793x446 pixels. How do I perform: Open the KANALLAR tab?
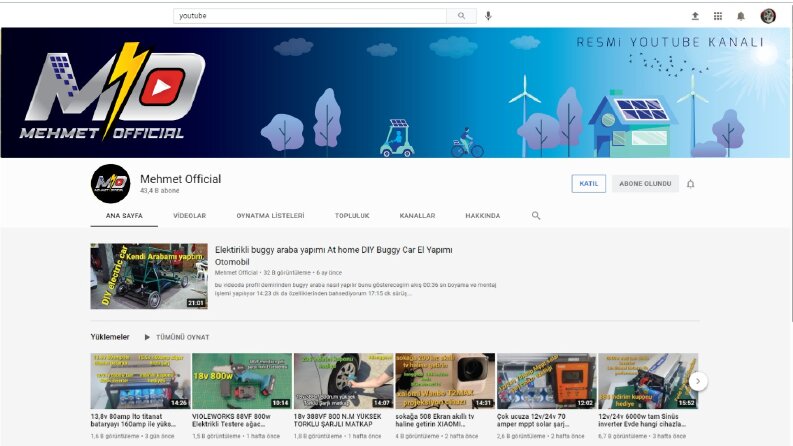coord(417,215)
